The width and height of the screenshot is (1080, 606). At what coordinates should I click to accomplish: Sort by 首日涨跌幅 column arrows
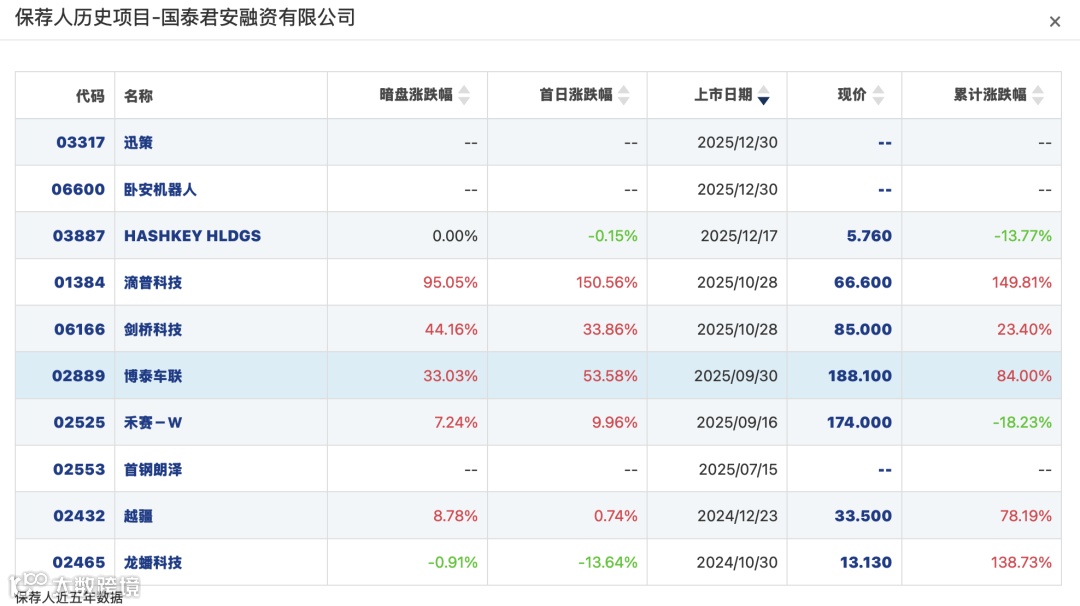(x=624, y=95)
